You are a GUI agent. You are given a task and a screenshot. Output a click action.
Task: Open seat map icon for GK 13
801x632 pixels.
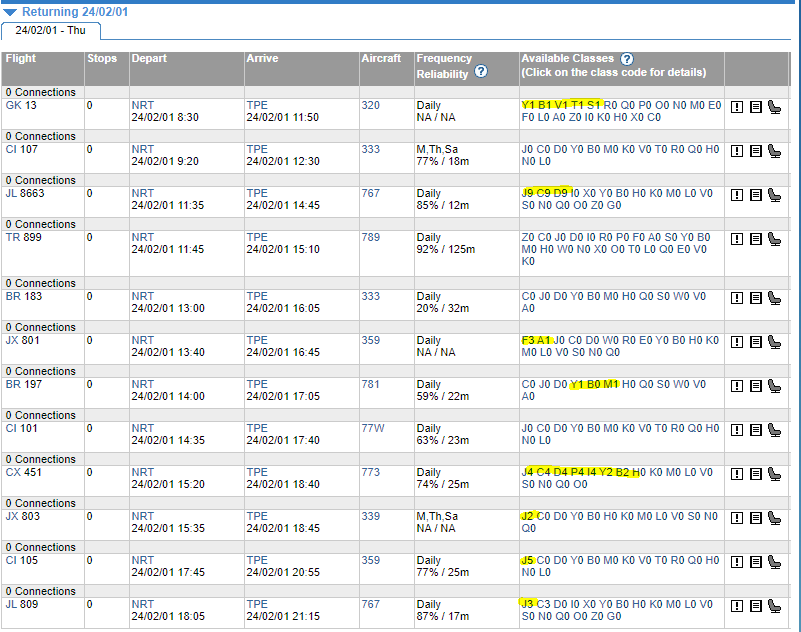pos(775,107)
